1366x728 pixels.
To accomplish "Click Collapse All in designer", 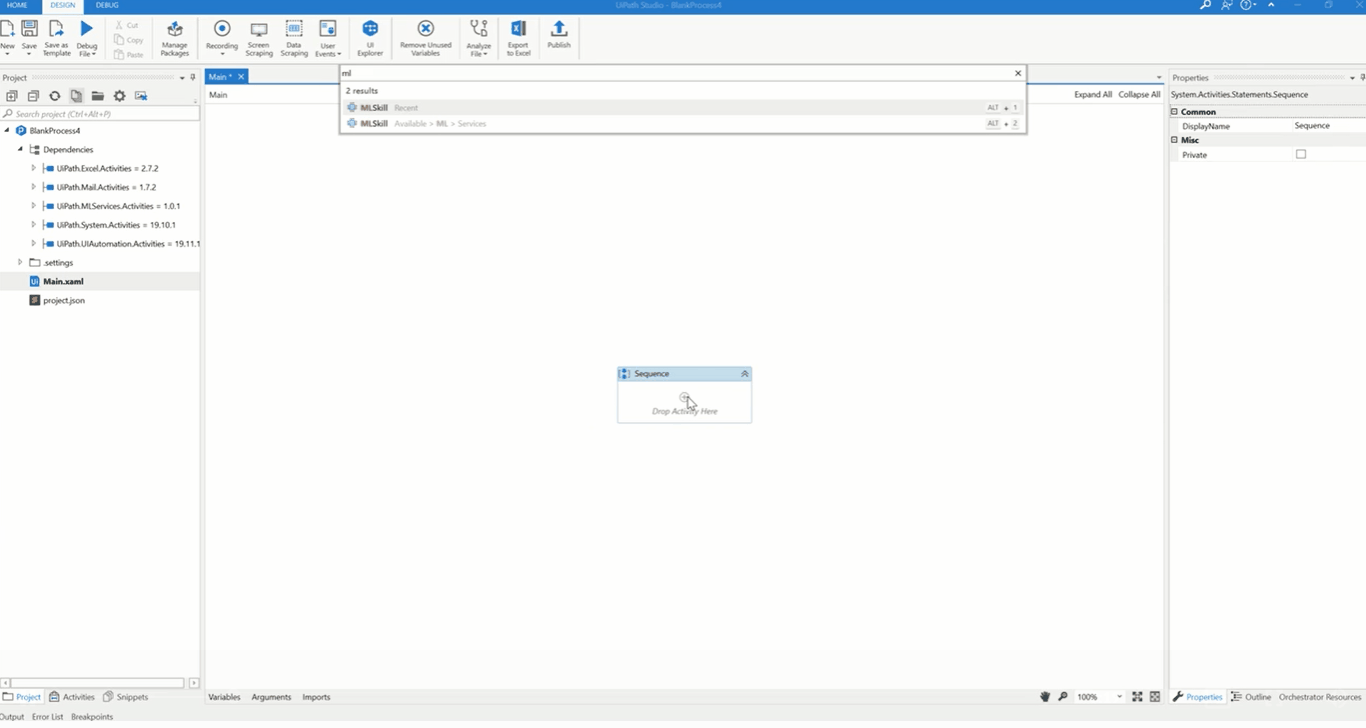I will (1139, 95).
